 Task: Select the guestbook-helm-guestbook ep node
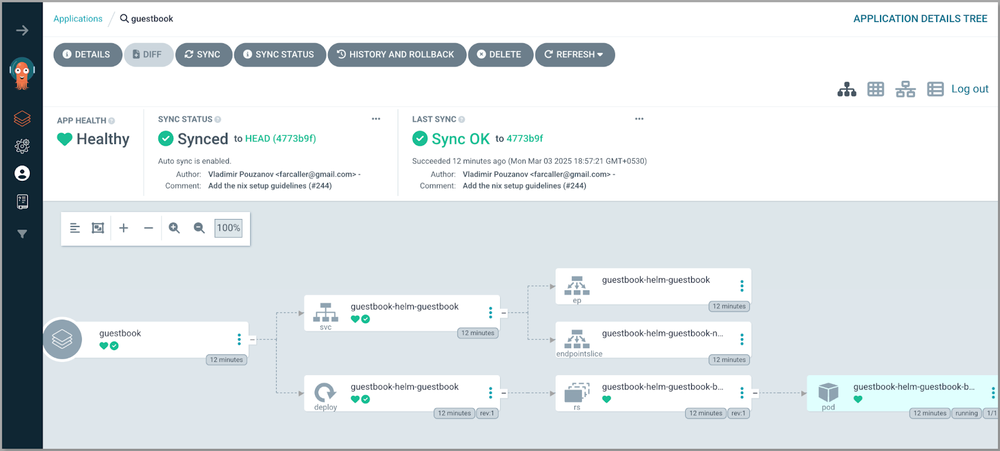click(x=654, y=286)
